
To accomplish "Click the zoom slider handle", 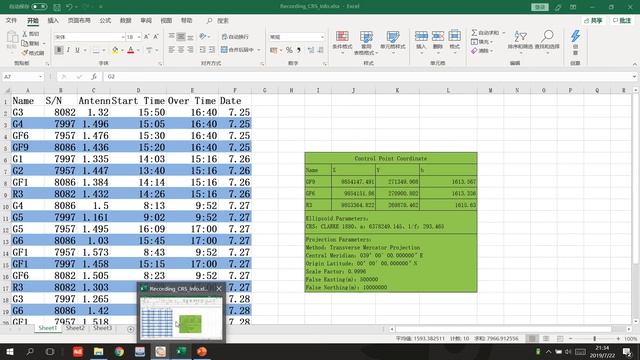I will (x=595, y=339).
